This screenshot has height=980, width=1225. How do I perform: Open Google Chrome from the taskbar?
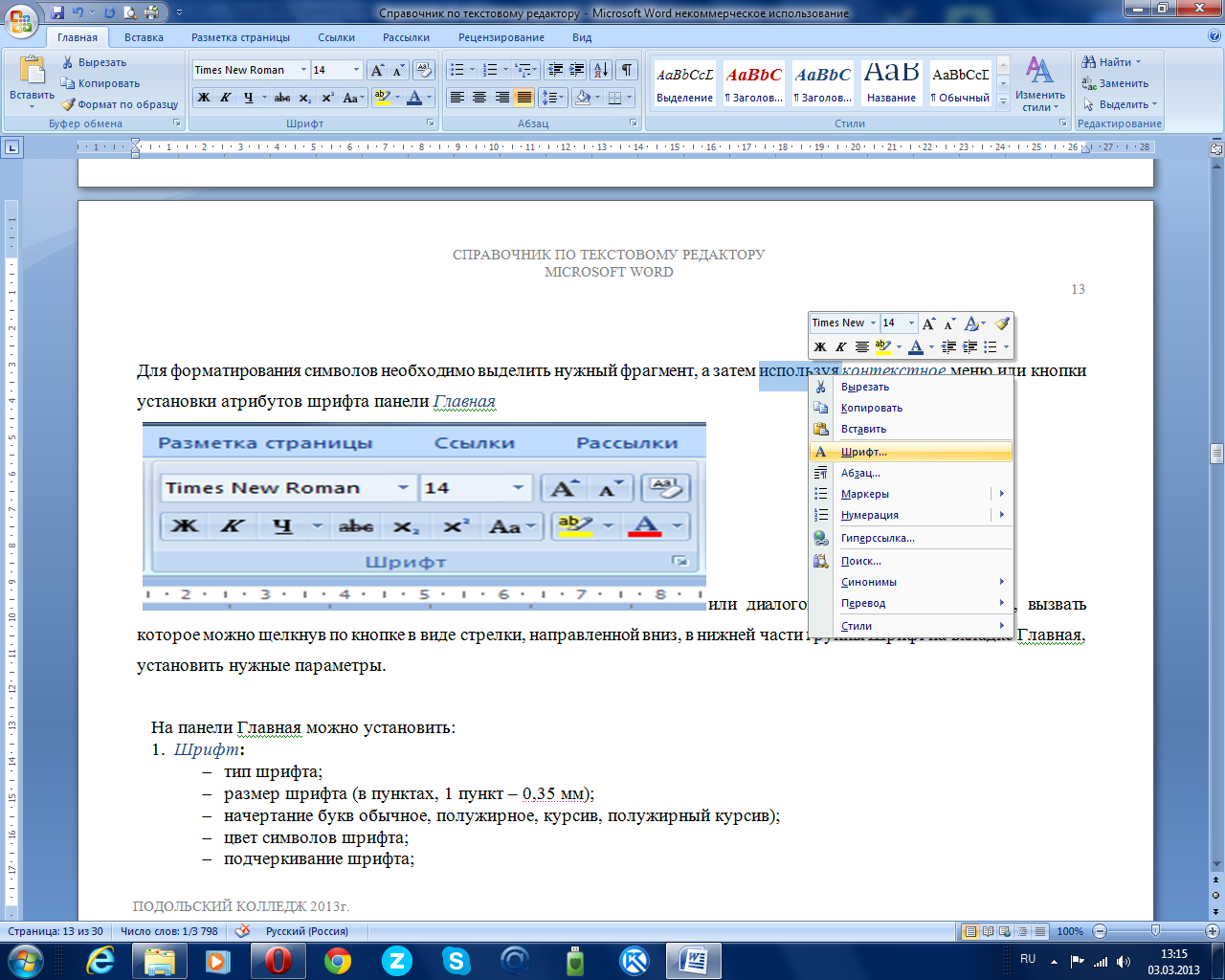338,960
